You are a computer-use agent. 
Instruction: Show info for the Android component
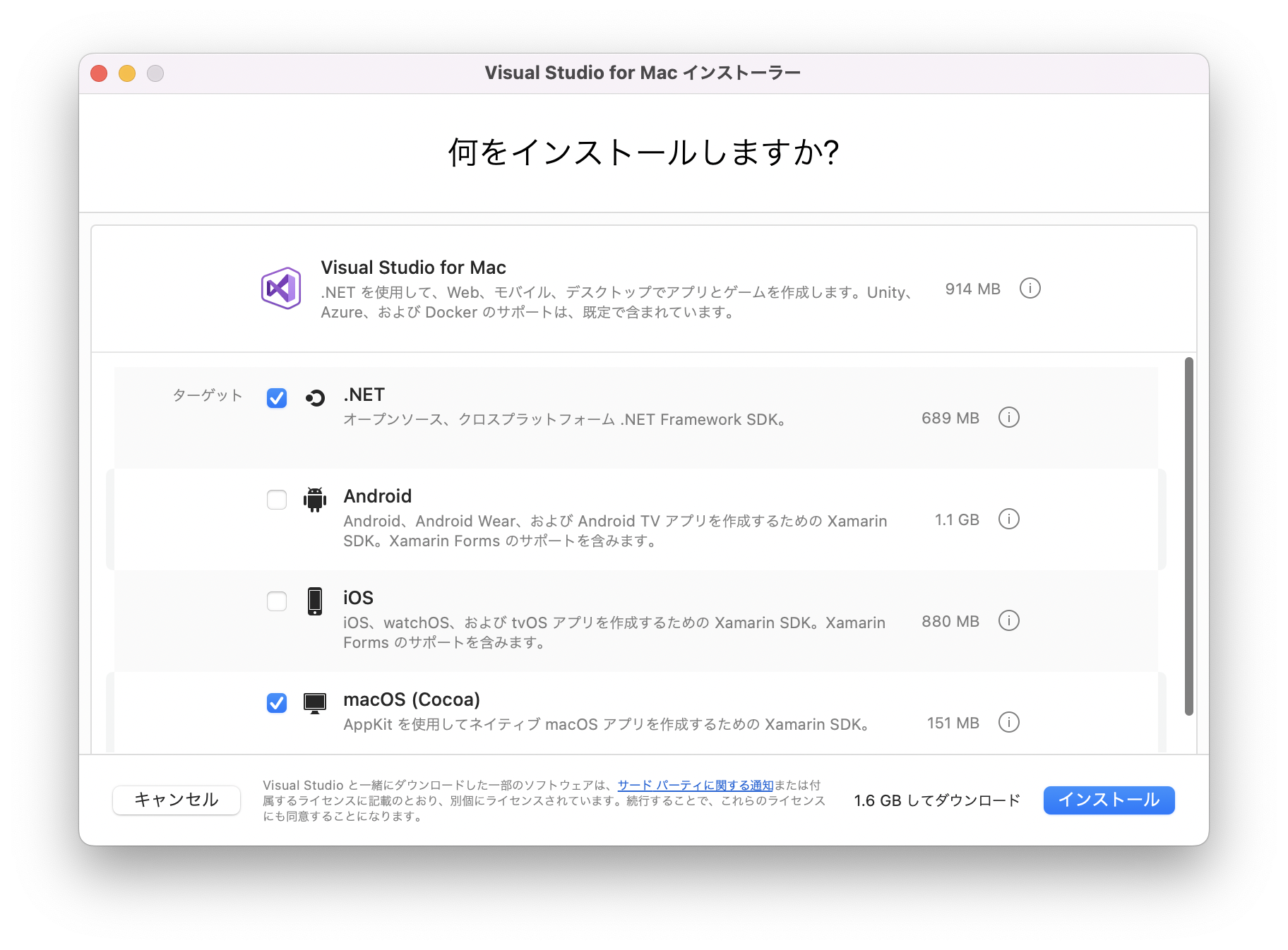(x=1008, y=519)
